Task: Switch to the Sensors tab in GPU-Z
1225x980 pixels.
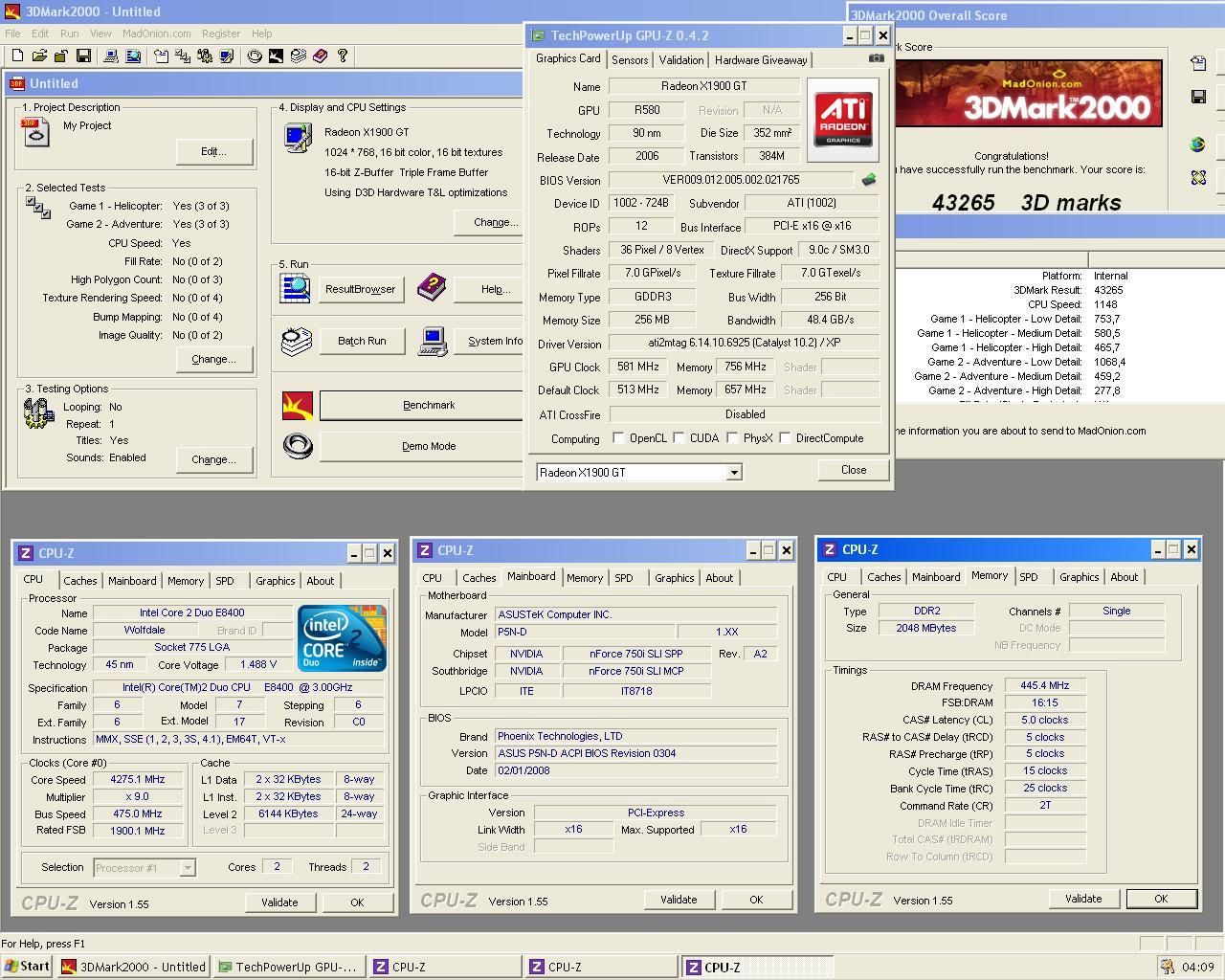Action: [630, 60]
